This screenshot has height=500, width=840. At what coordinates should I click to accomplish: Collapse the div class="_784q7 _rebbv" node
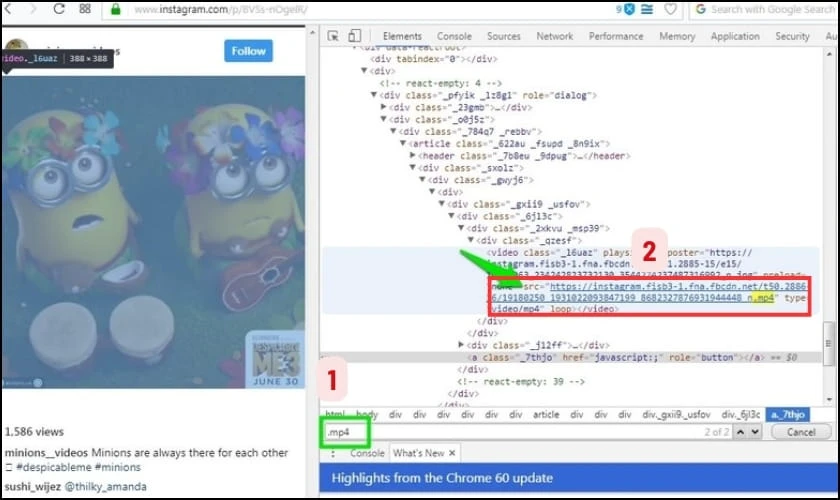tap(393, 131)
